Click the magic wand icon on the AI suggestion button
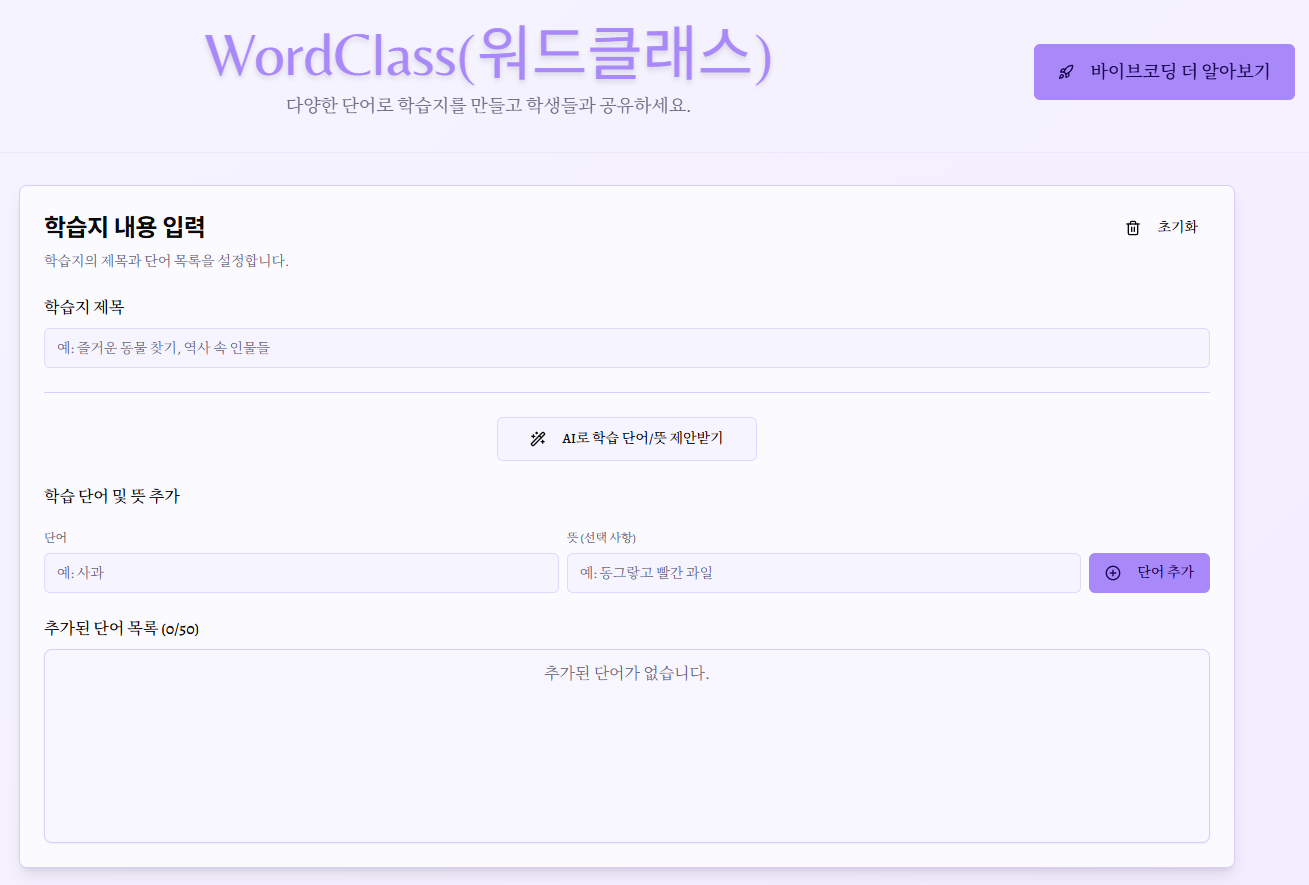This screenshot has width=1309, height=885. coord(536,438)
